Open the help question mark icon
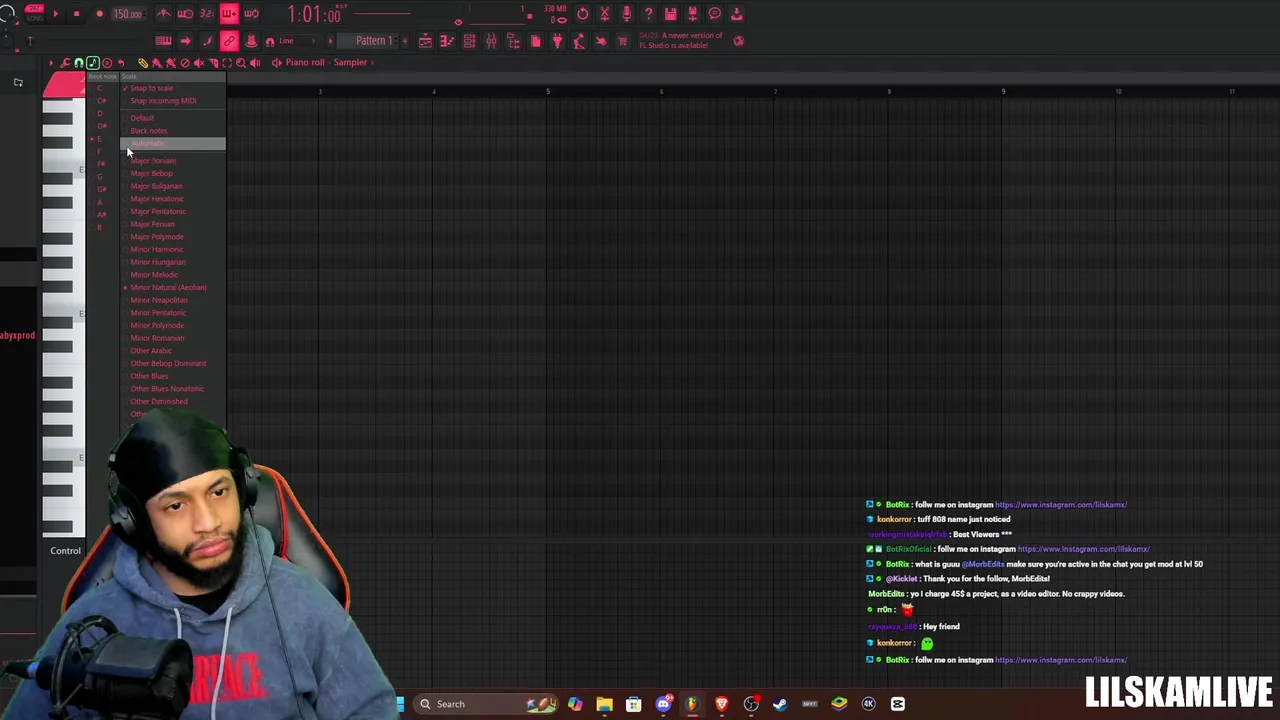Viewport: 1280px width, 720px height. (x=648, y=14)
